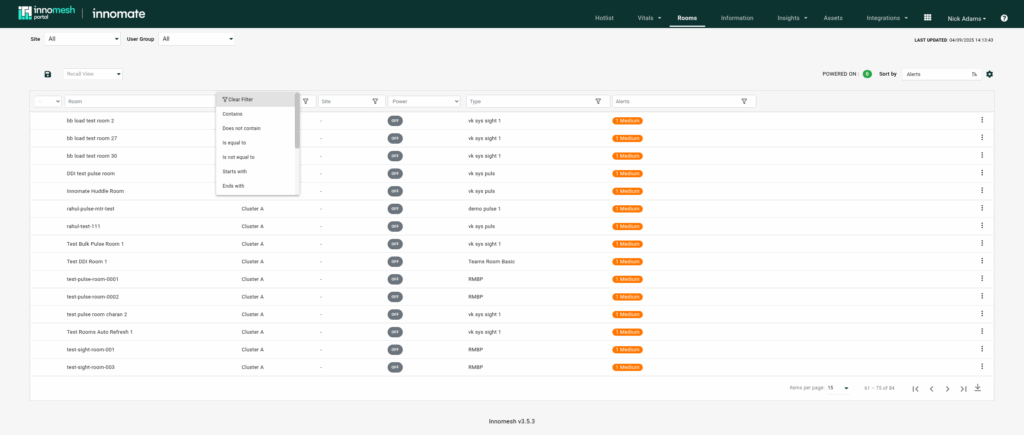1024x435 pixels.
Task: Open Site column filter funnel icon
Action: click(375, 101)
